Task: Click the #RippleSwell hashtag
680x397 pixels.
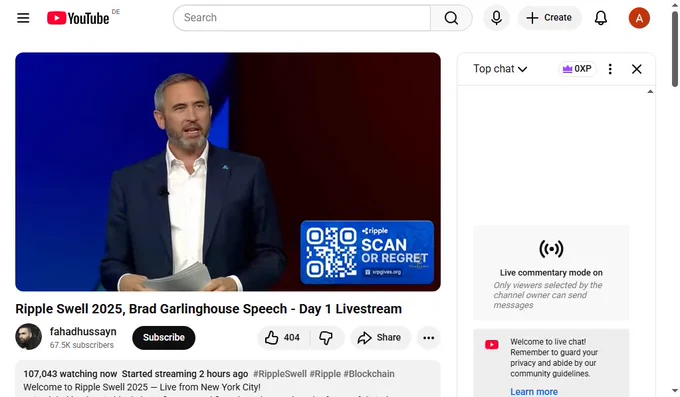Action: 280,374
